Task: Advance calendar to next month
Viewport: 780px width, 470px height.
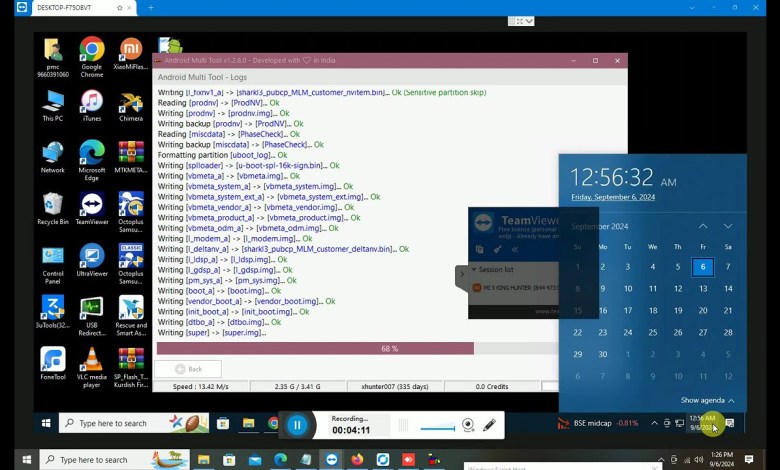Action: click(x=728, y=227)
